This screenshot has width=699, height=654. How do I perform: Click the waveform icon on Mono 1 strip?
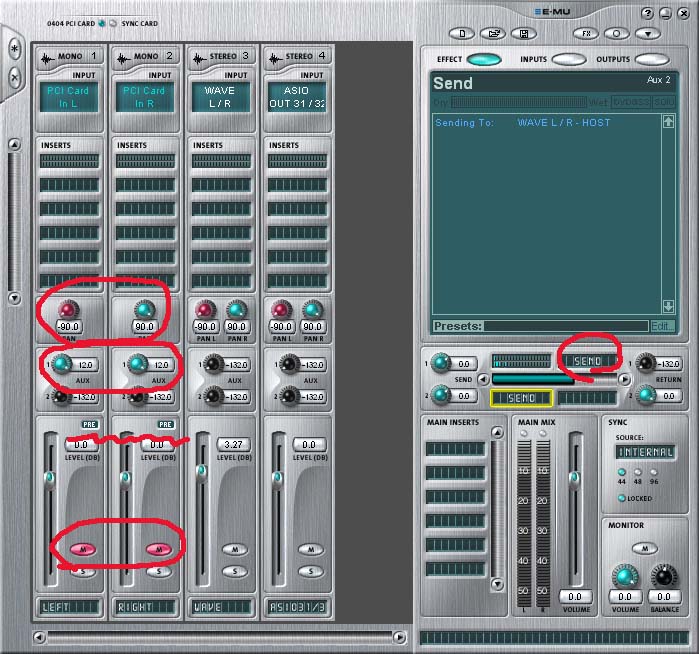(x=47, y=57)
